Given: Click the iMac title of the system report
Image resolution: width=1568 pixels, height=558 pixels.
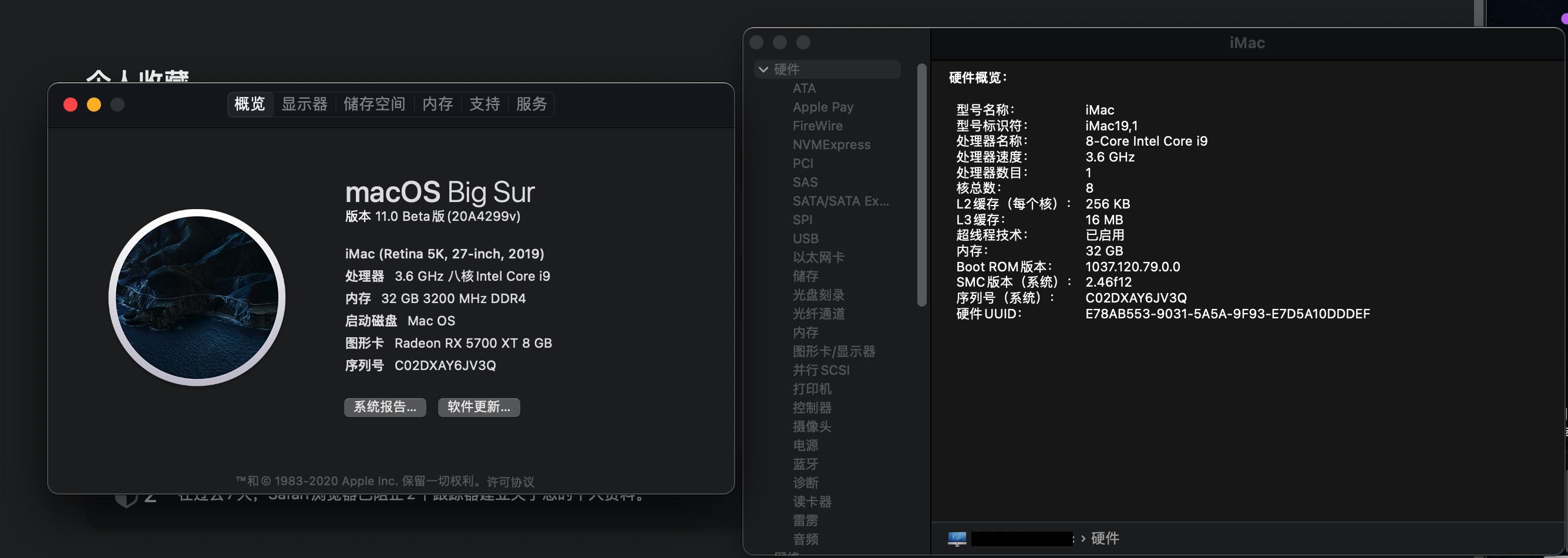Looking at the screenshot, I should [1247, 43].
